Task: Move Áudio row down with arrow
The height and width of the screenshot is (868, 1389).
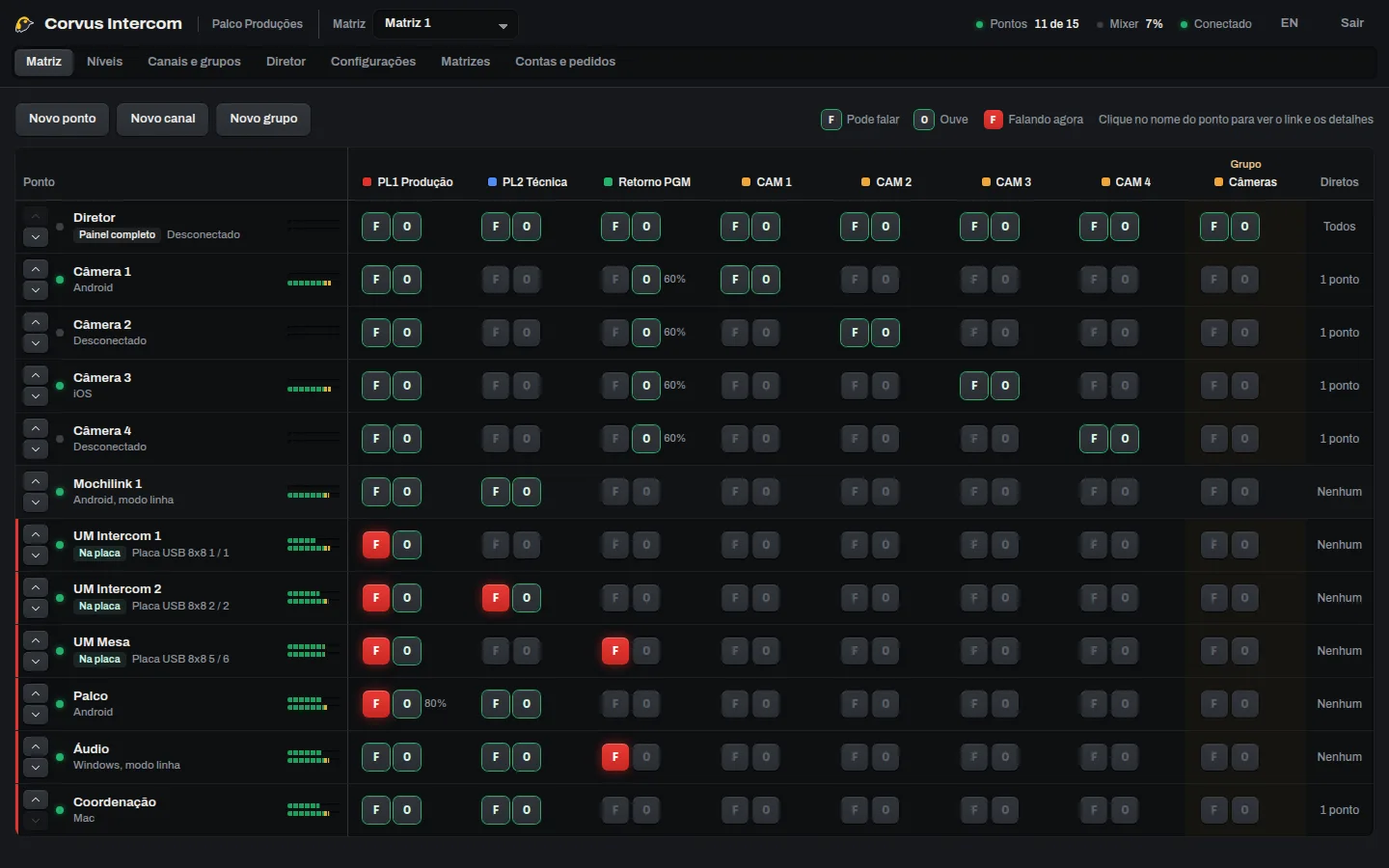Action: [35, 768]
